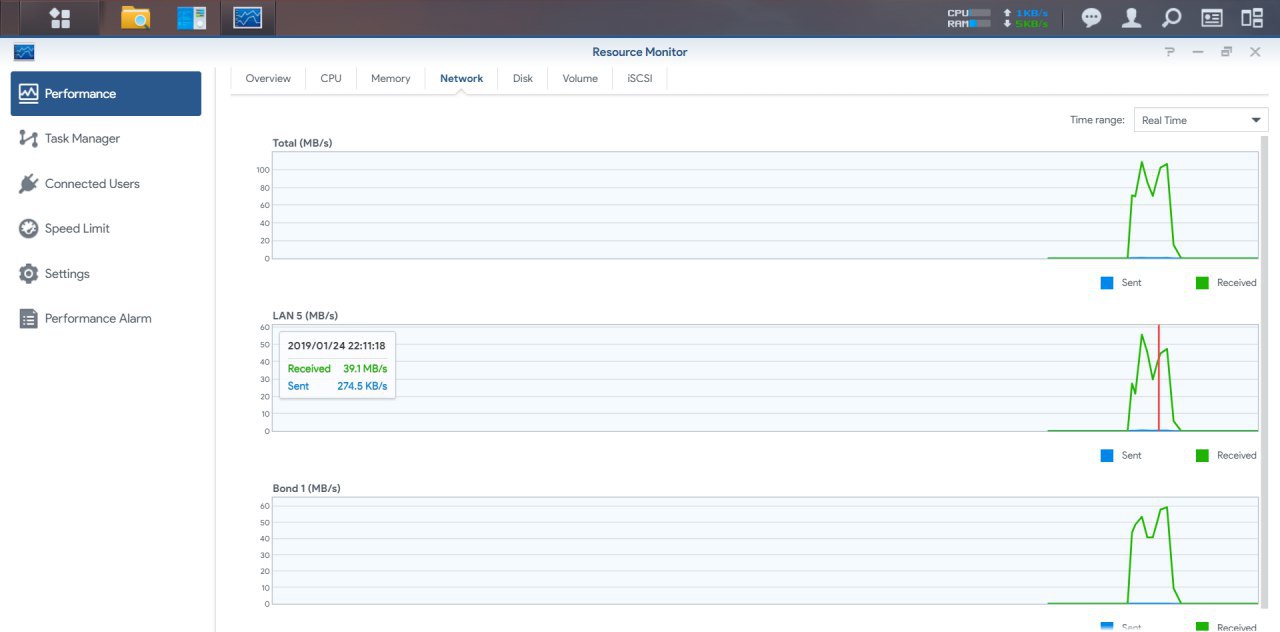Click the Resource Monitor window title icon
This screenshot has width=1280, height=632.
click(24, 52)
